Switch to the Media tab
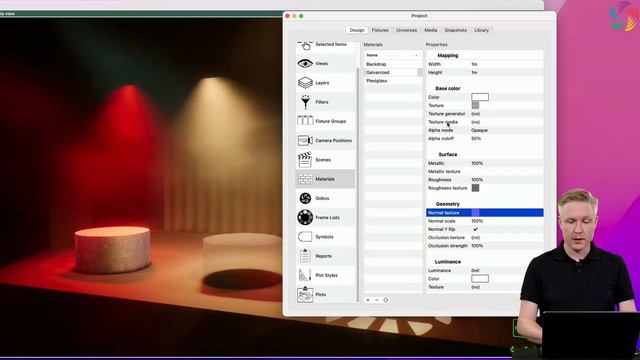This screenshot has width=640, height=360. 431,30
